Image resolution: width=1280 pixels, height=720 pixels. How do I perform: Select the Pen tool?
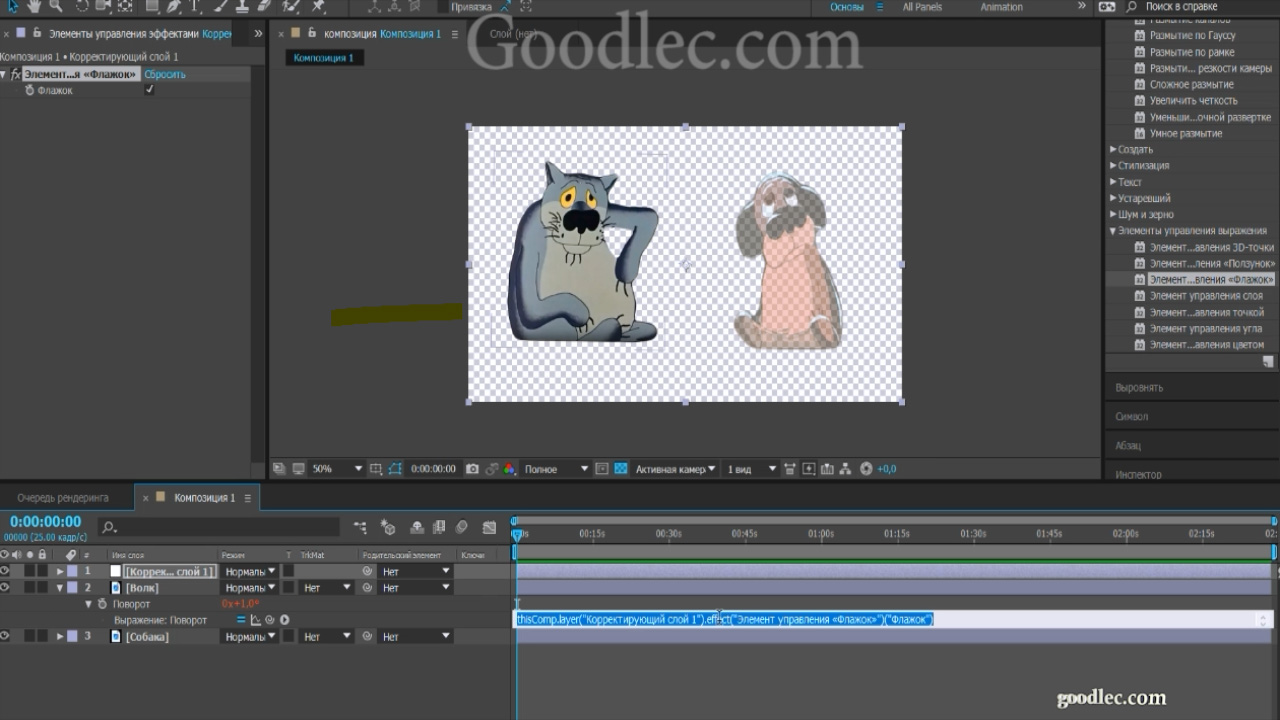coord(173,7)
